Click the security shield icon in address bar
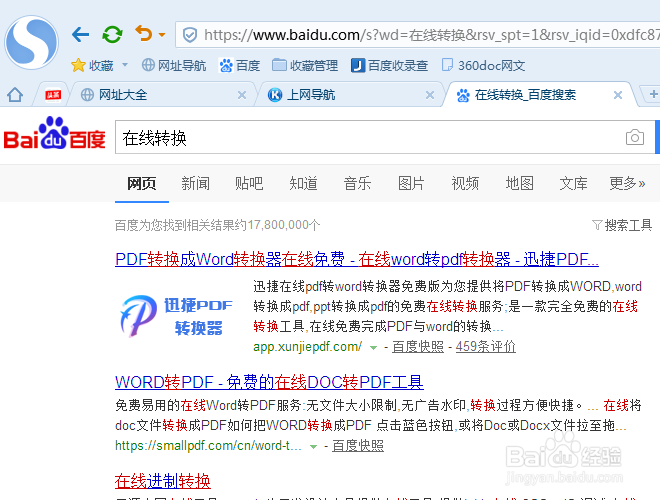This screenshot has width=660, height=500. coord(190,35)
